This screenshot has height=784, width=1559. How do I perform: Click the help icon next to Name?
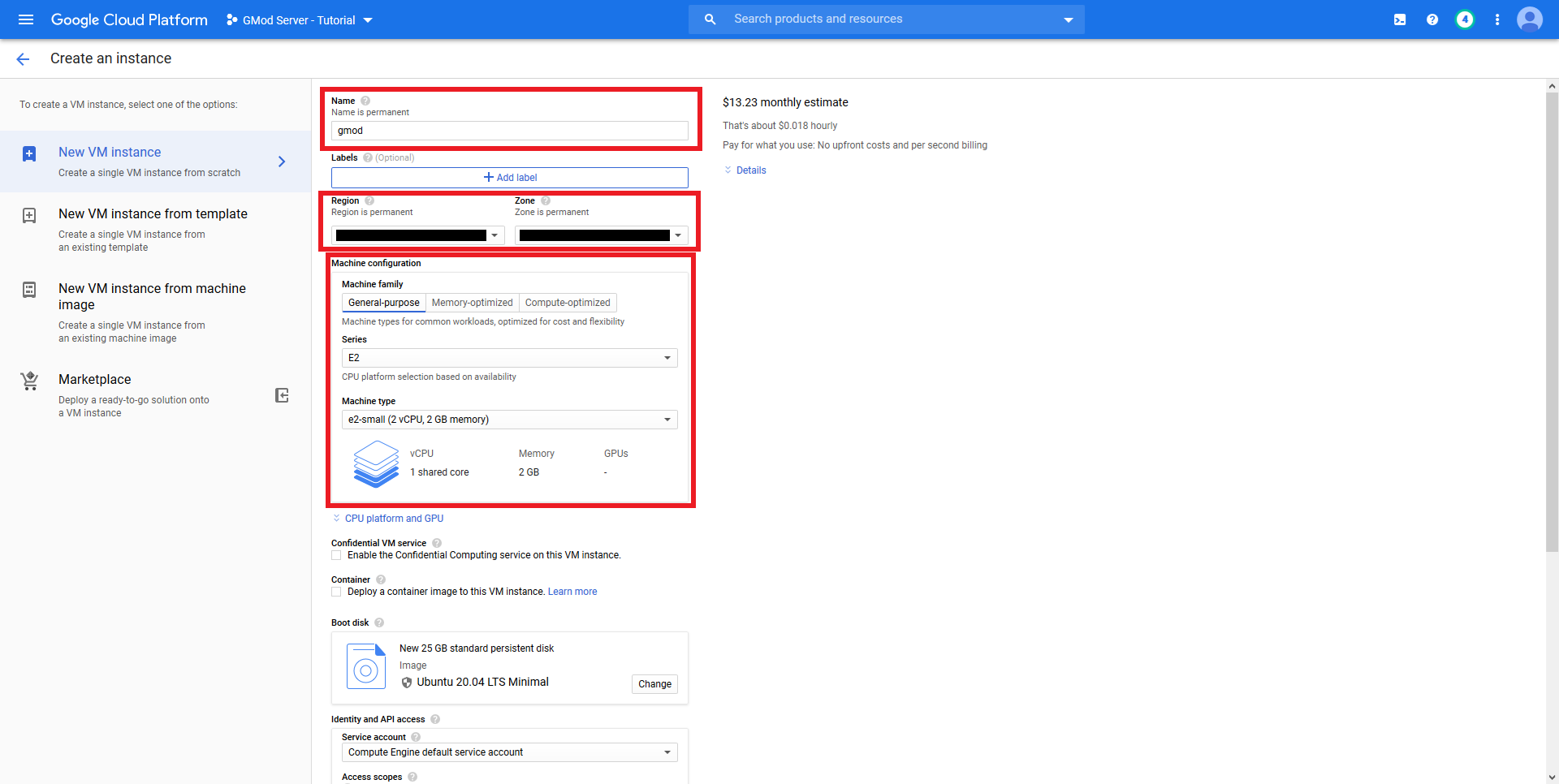365,101
